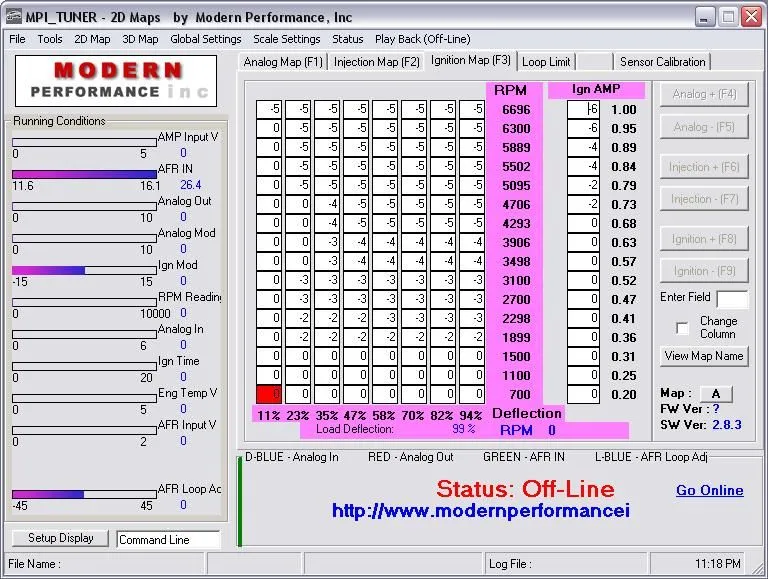Click the 23% column cell in 3100 RPM row
Viewport: 768px width, 579px height.
tap(298, 280)
